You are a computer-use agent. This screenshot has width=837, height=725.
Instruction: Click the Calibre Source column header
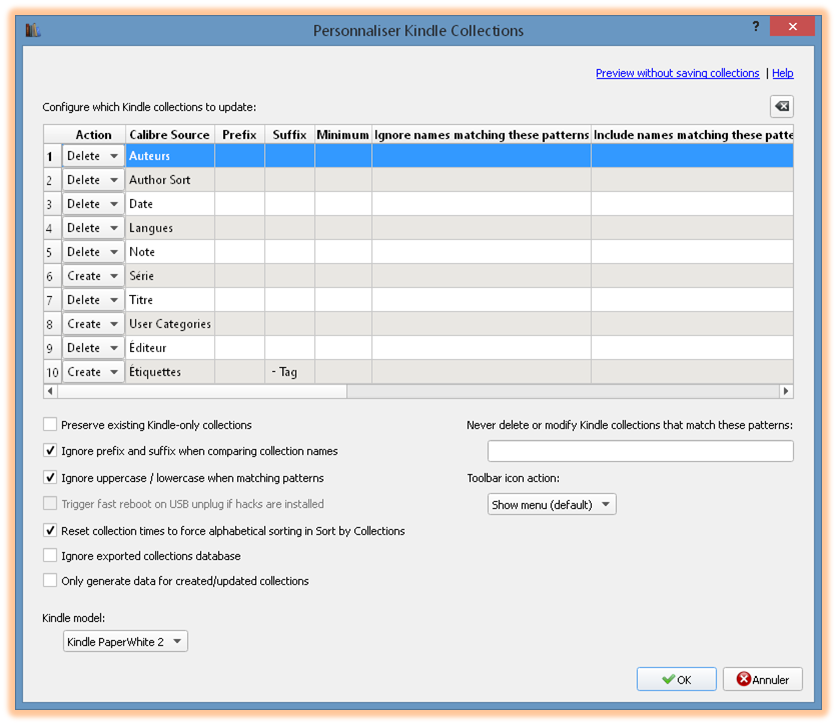(x=170, y=135)
